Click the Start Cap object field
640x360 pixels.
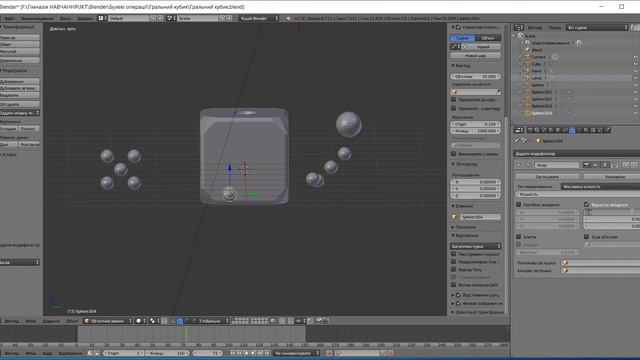click(x=600, y=262)
